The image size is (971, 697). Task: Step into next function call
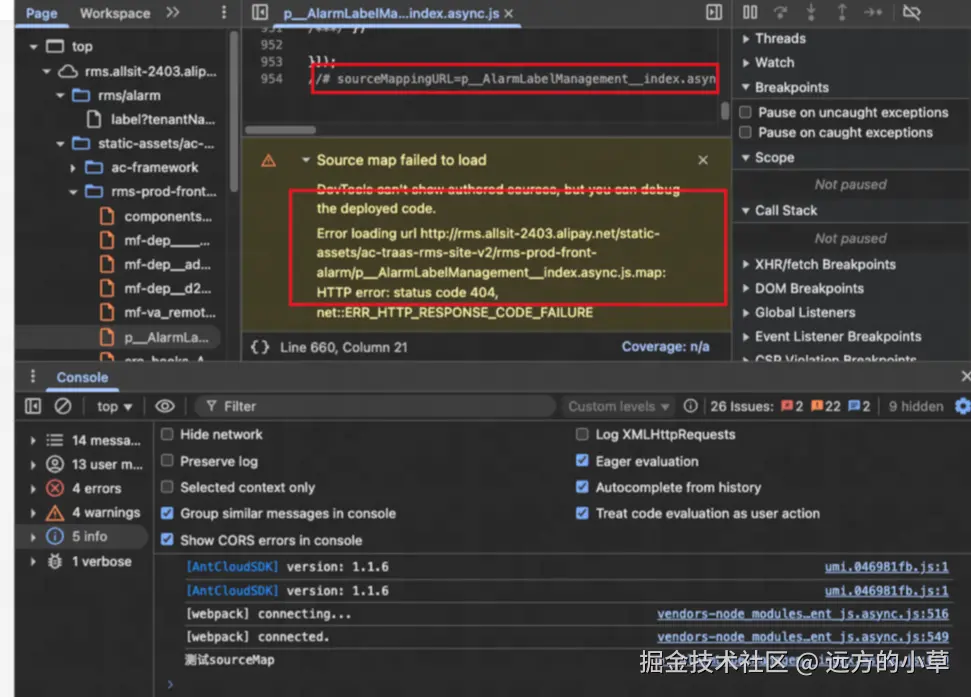pos(811,12)
